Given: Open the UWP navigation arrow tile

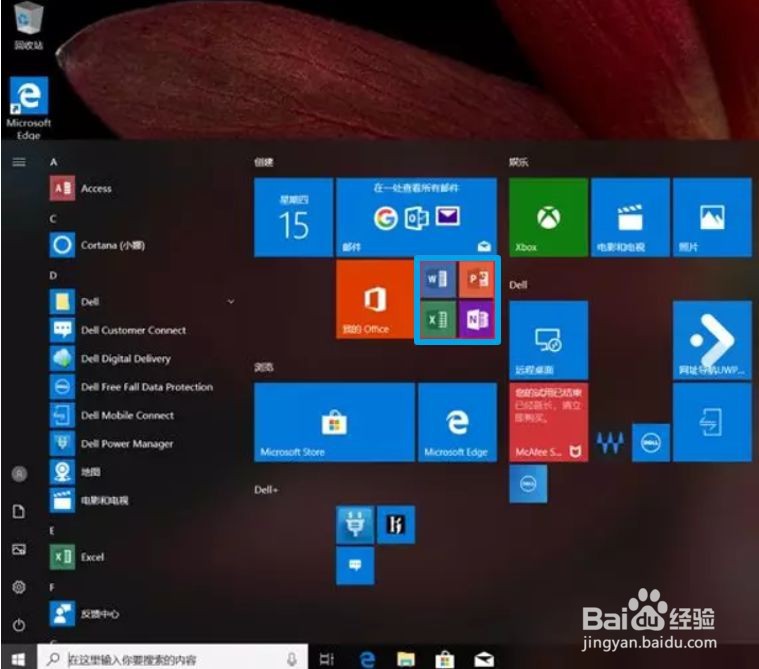Looking at the screenshot, I should [712, 340].
